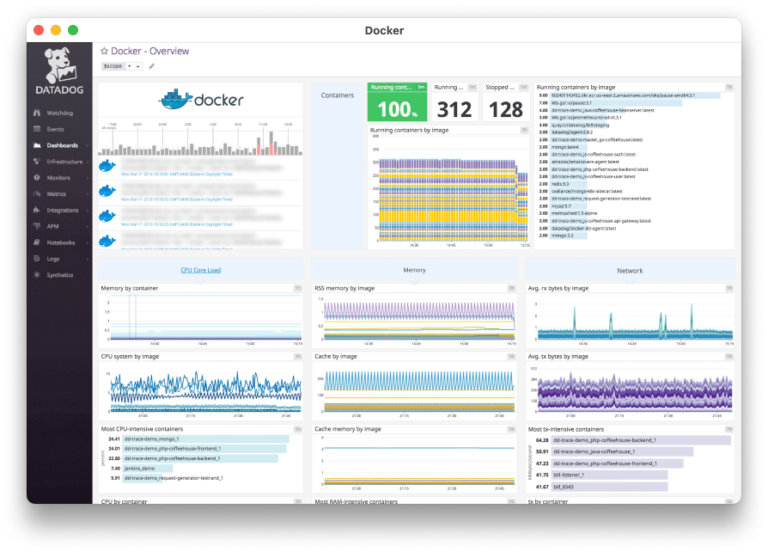This screenshot has height=552, width=768.
Task: Click the whale icon of the second event
Action: [x=107, y=191]
